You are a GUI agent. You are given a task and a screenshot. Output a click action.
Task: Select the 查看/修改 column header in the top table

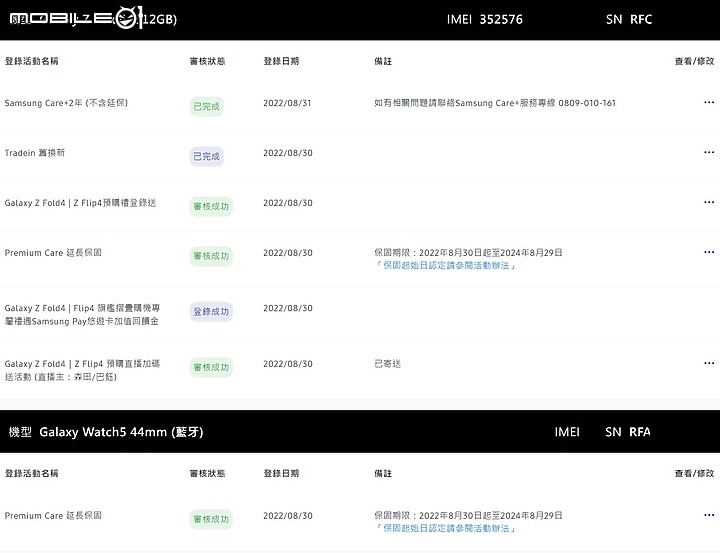pos(694,61)
